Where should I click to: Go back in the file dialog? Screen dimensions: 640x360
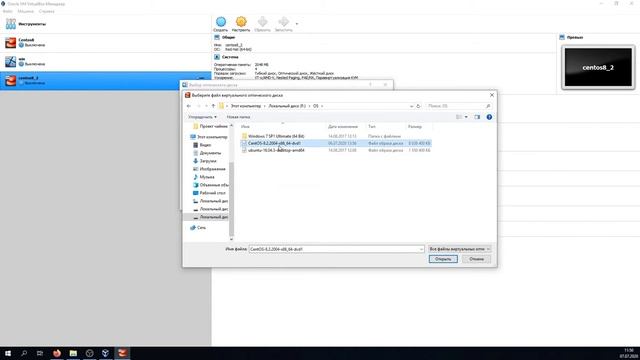[x=189, y=106]
